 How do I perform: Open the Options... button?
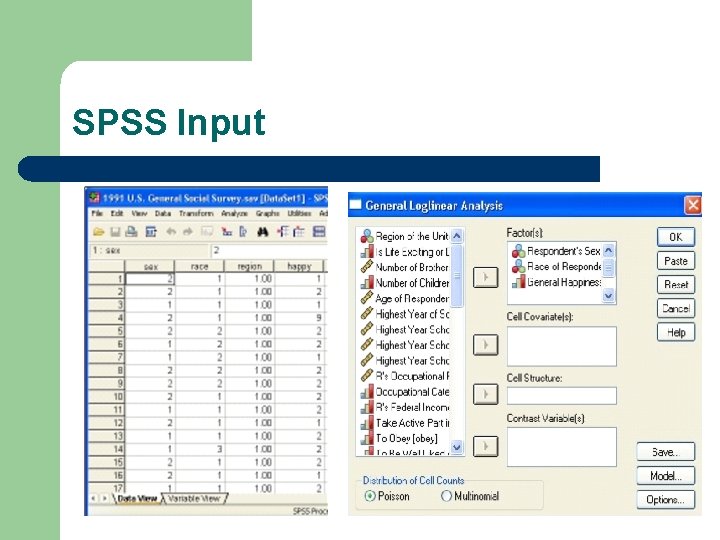666,500
